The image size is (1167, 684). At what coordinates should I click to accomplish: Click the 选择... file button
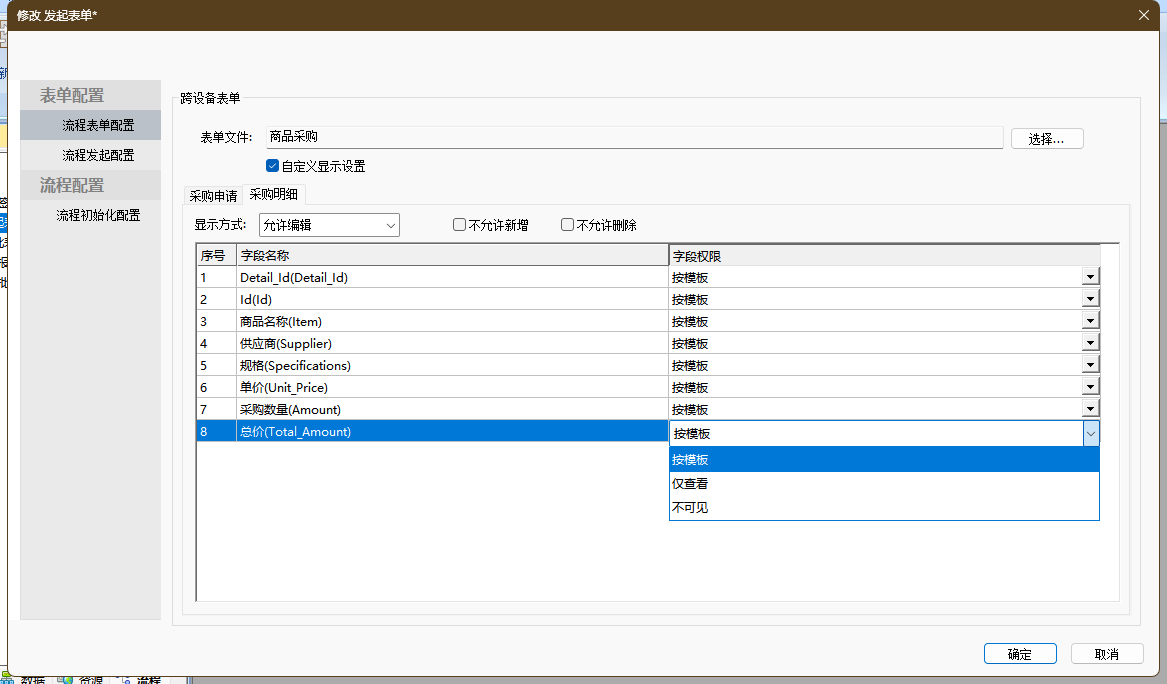(x=1047, y=139)
